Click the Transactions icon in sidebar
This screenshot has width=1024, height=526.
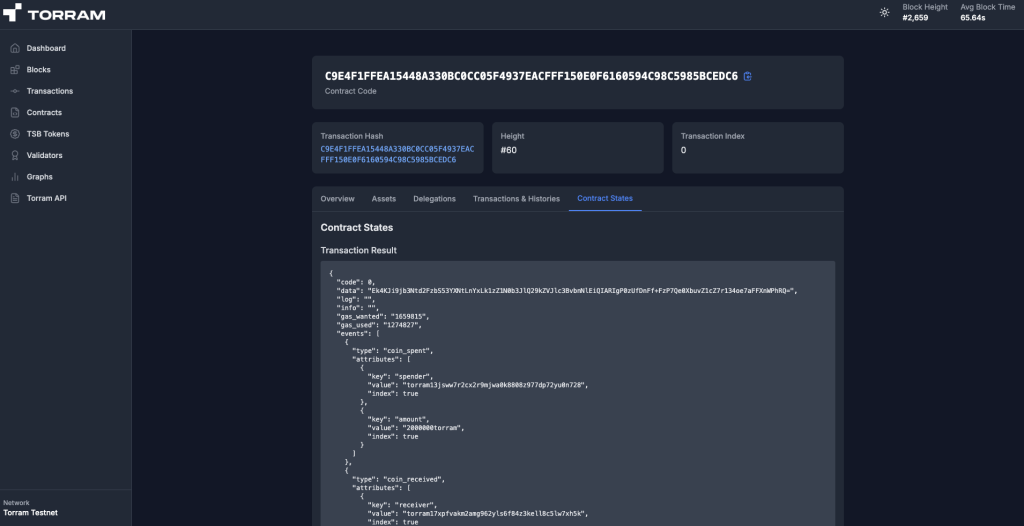(15, 91)
